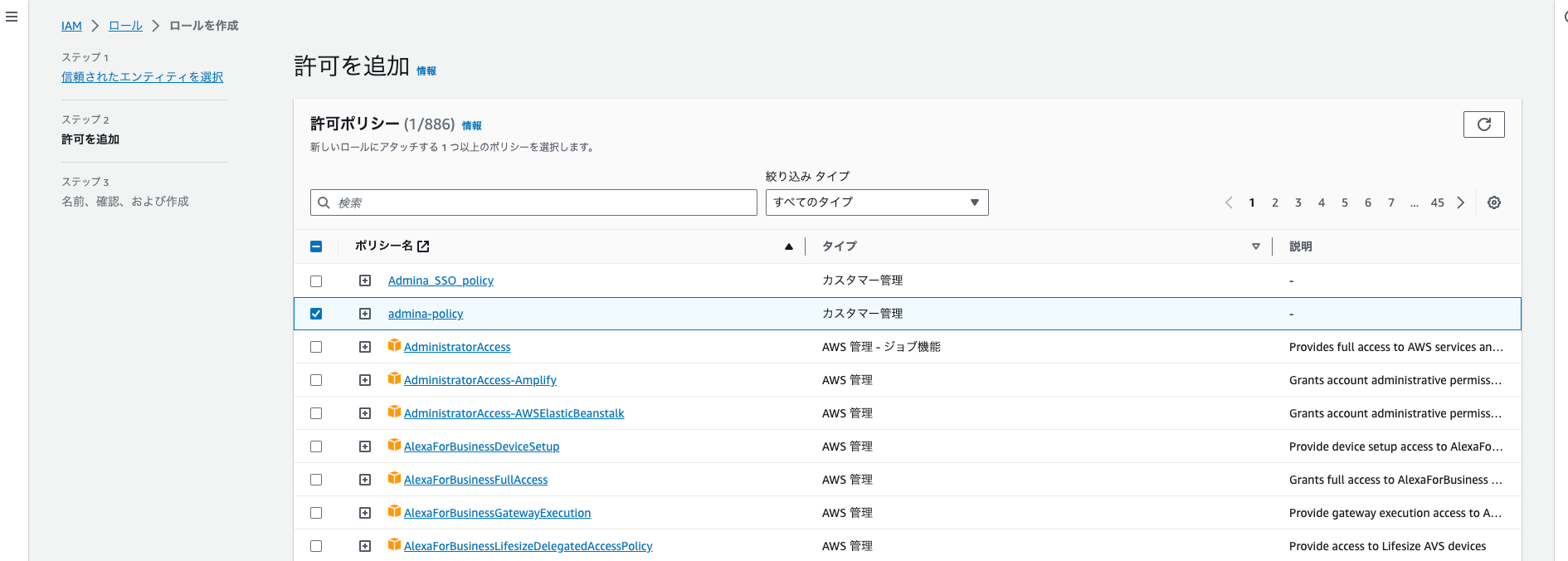Sort by type column arrow
The image size is (1568, 561).
1256,246
